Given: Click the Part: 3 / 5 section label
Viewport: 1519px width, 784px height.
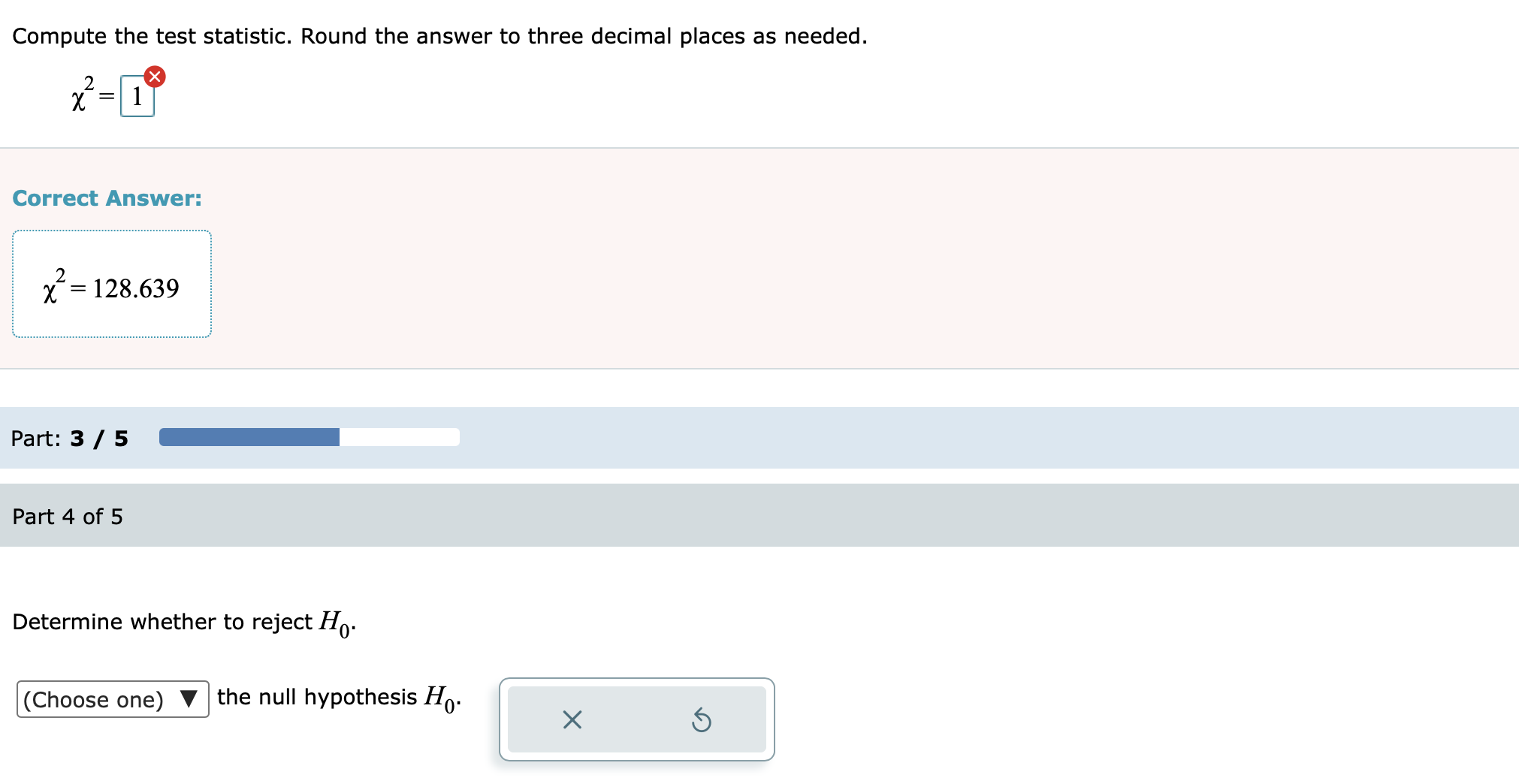Looking at the screenshot, I should 69,438.
